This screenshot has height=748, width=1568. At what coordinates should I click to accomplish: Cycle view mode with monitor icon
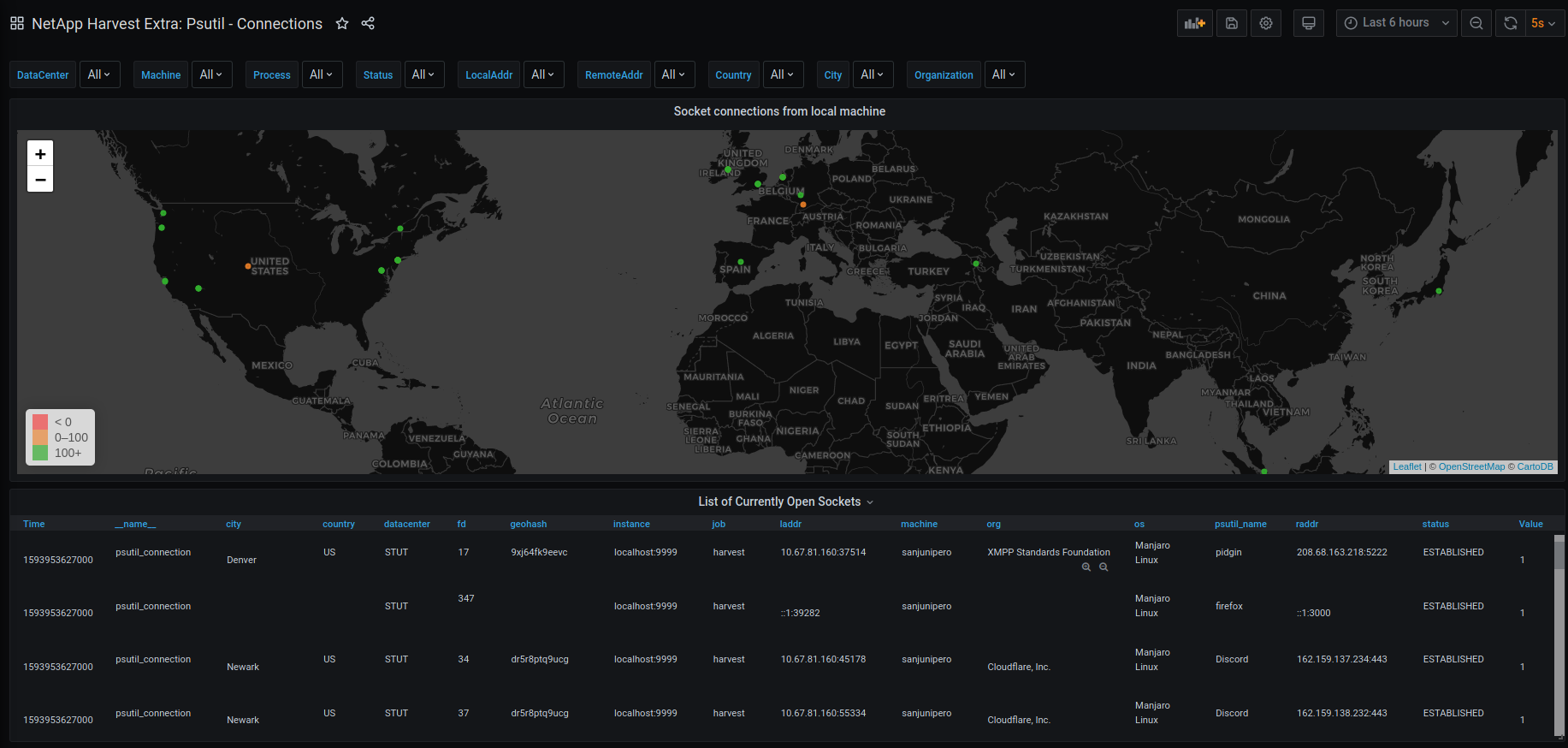[1308, 23]
